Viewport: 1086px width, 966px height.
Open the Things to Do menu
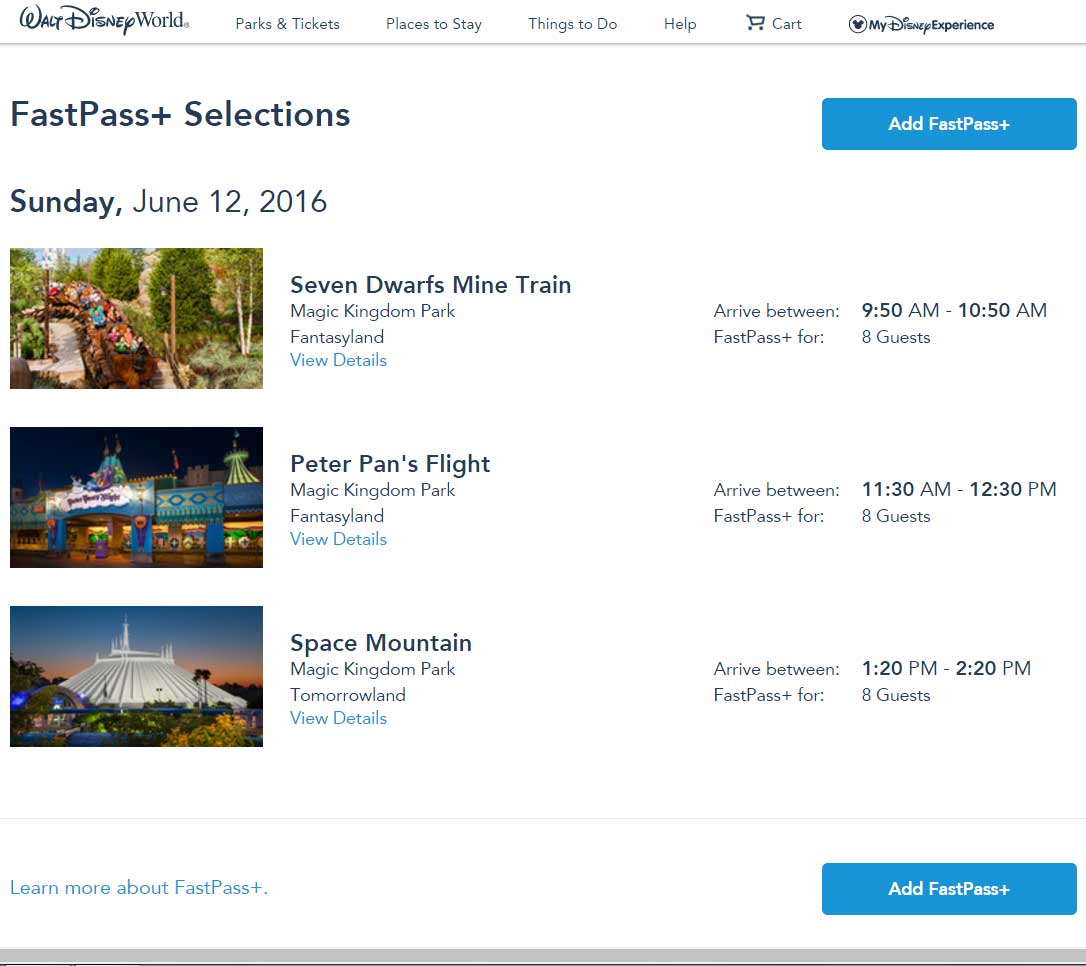pos(573,24)
